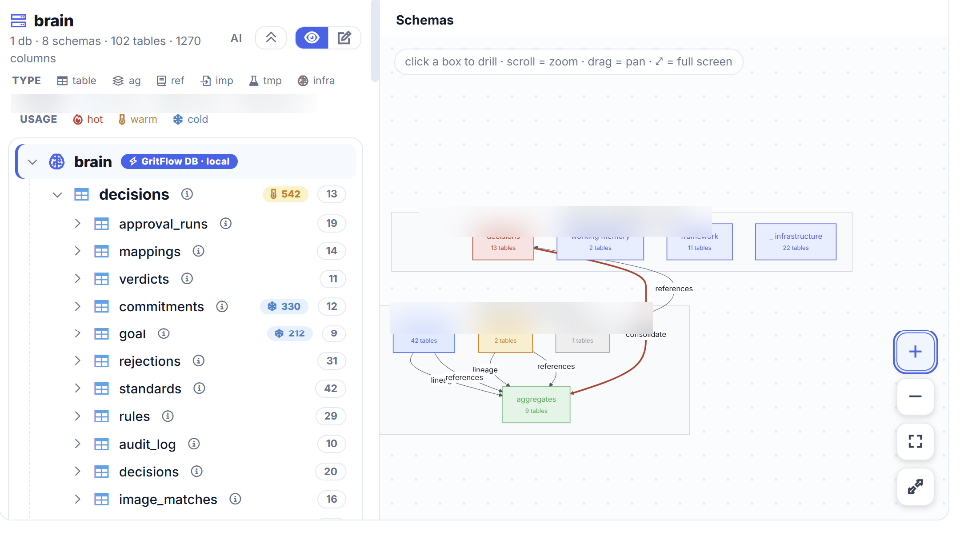The height and width of the screenshot is (540, 976).
Task: Expand the rules table
Action: tap(77, 416)
